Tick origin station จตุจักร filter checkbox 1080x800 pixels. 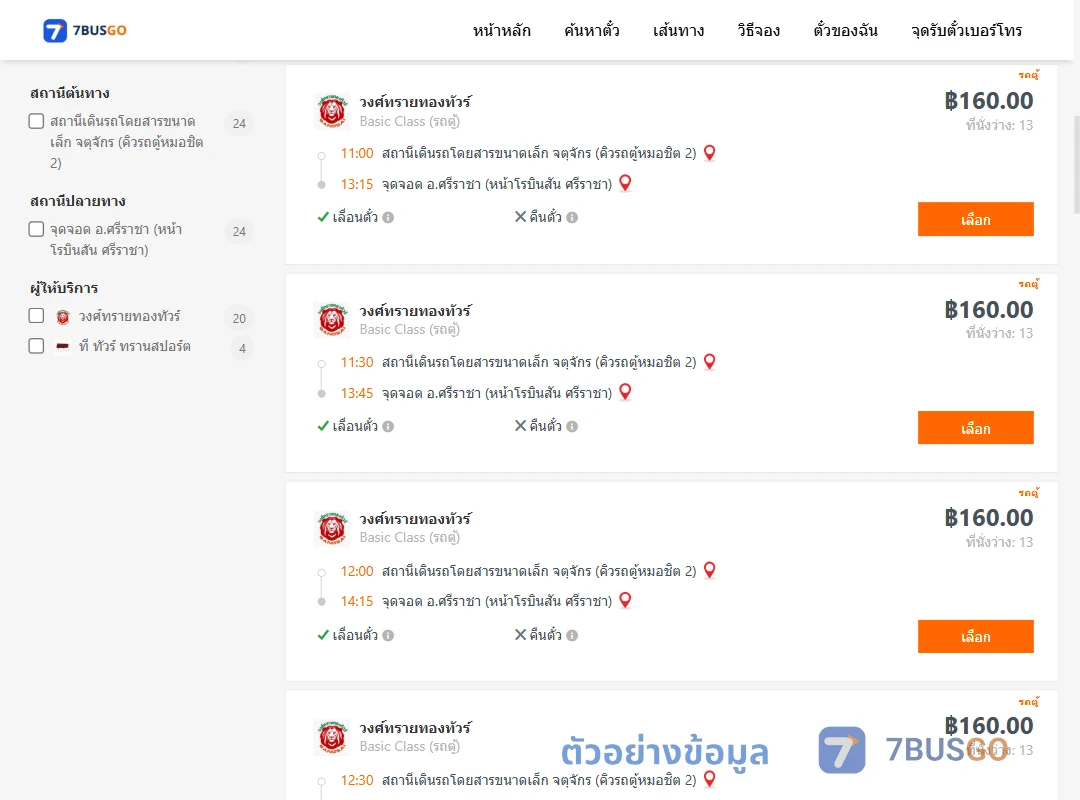pyautogui.click(x=37, y=121)
